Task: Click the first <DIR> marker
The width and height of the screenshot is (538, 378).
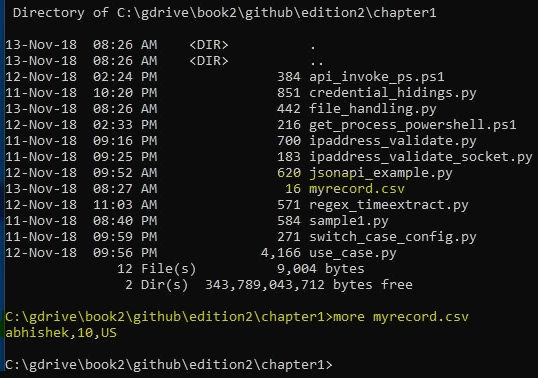Action: [x=209, y=45]
